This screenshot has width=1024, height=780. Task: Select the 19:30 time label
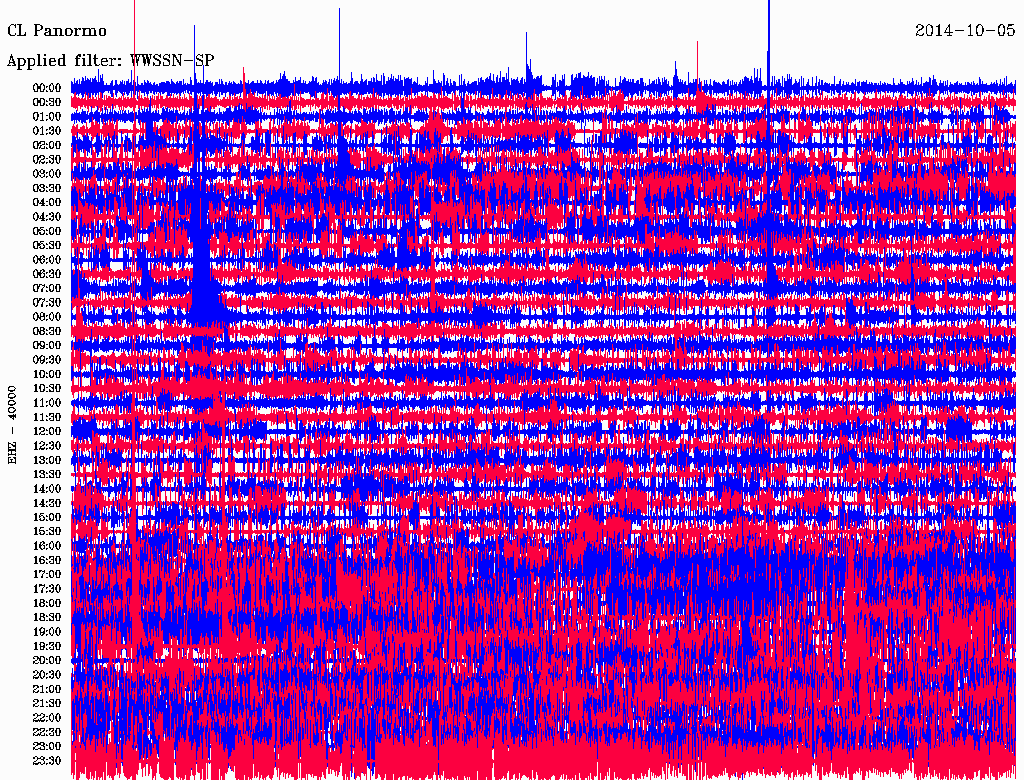47,646
